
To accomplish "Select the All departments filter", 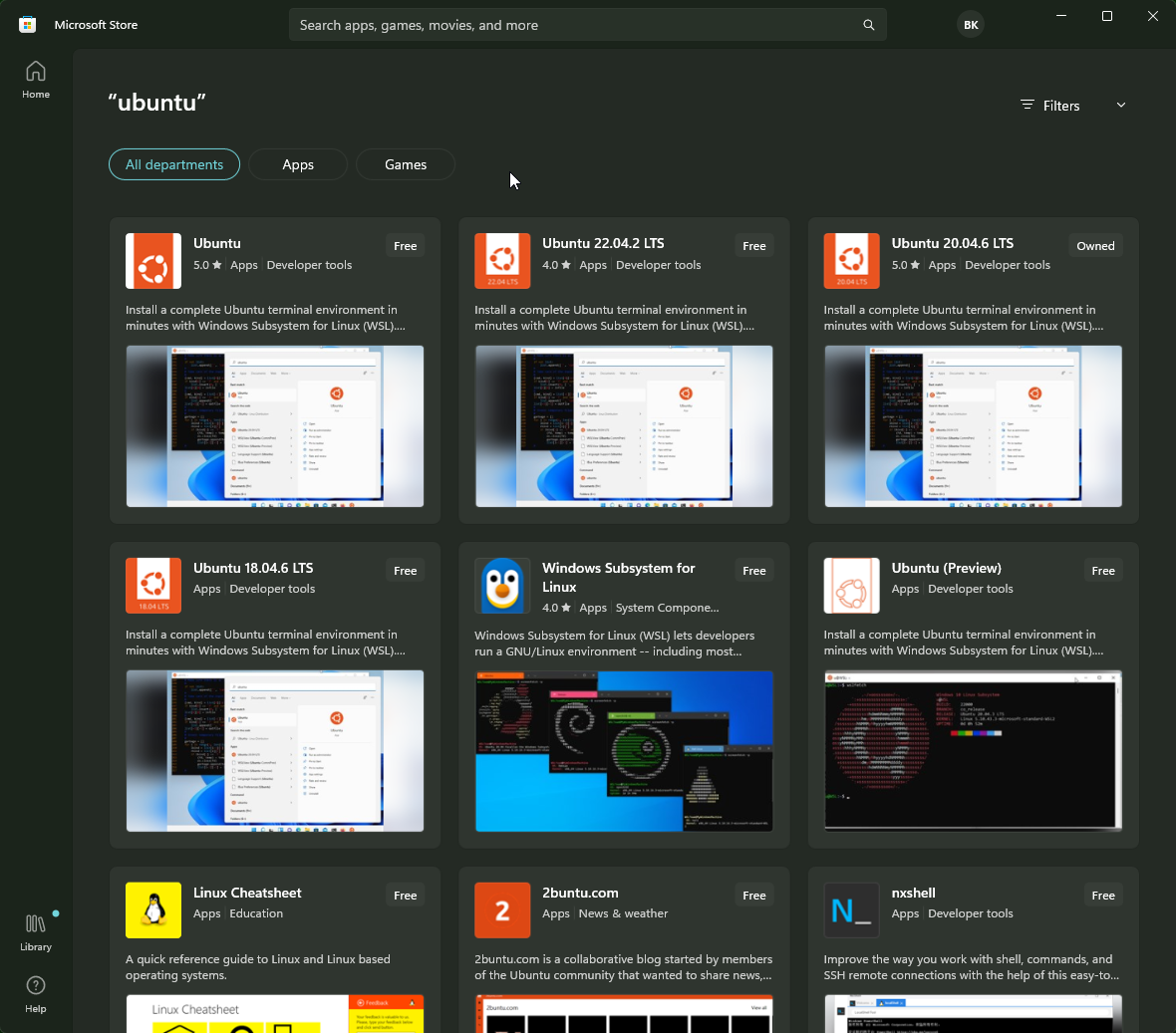I will click(x=174, y=164).
